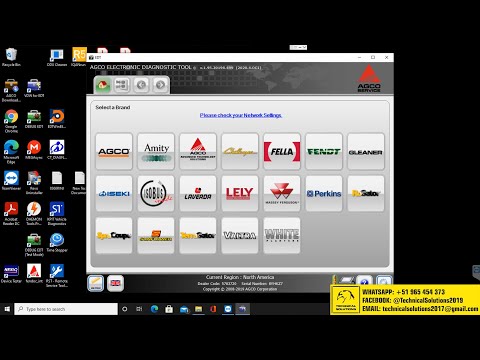
Task: Select the Gleaner brand tile
Action: coord(366,152)
